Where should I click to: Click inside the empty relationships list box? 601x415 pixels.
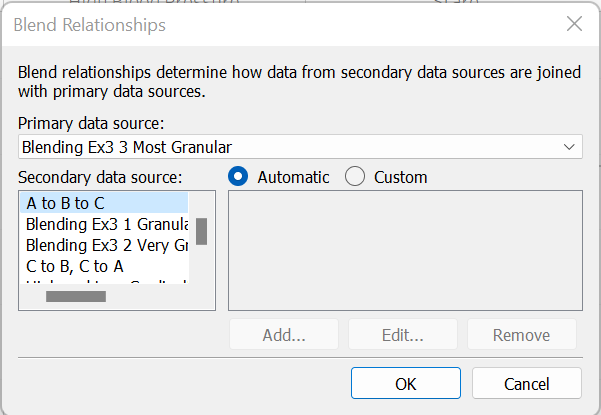pos(405,250)
